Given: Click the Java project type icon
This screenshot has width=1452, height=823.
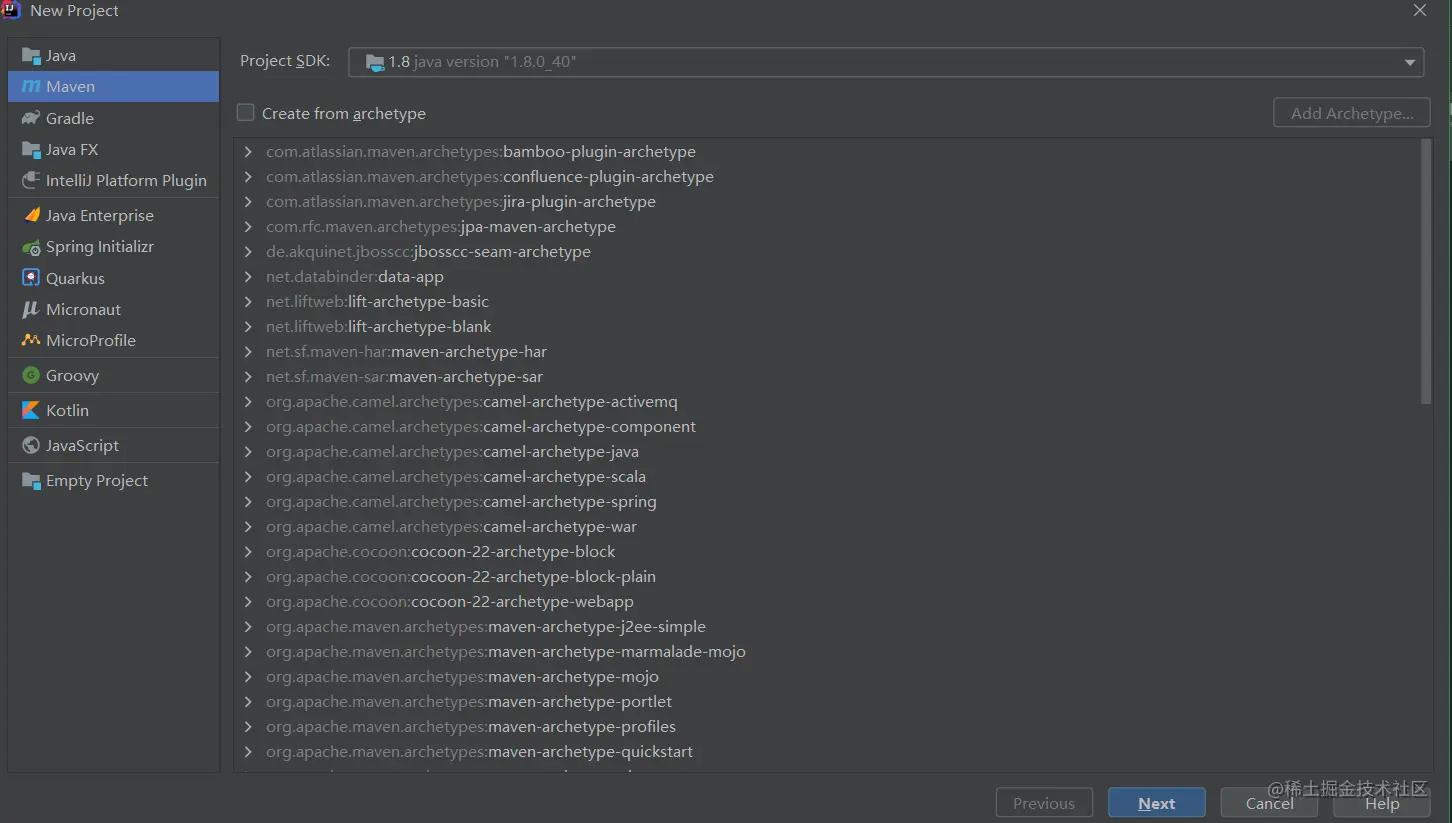Looking at the screenshot, I should pos(31,56).
